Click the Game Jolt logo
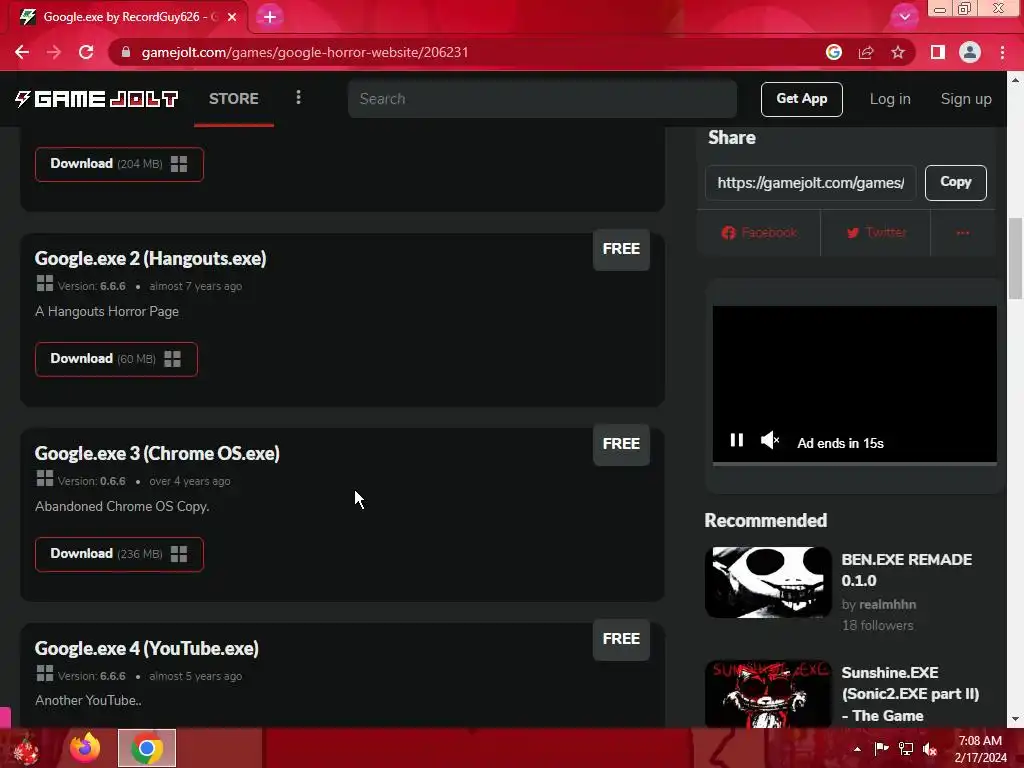The height and width of the screenshot is (768, 1024). pos(97,99)
